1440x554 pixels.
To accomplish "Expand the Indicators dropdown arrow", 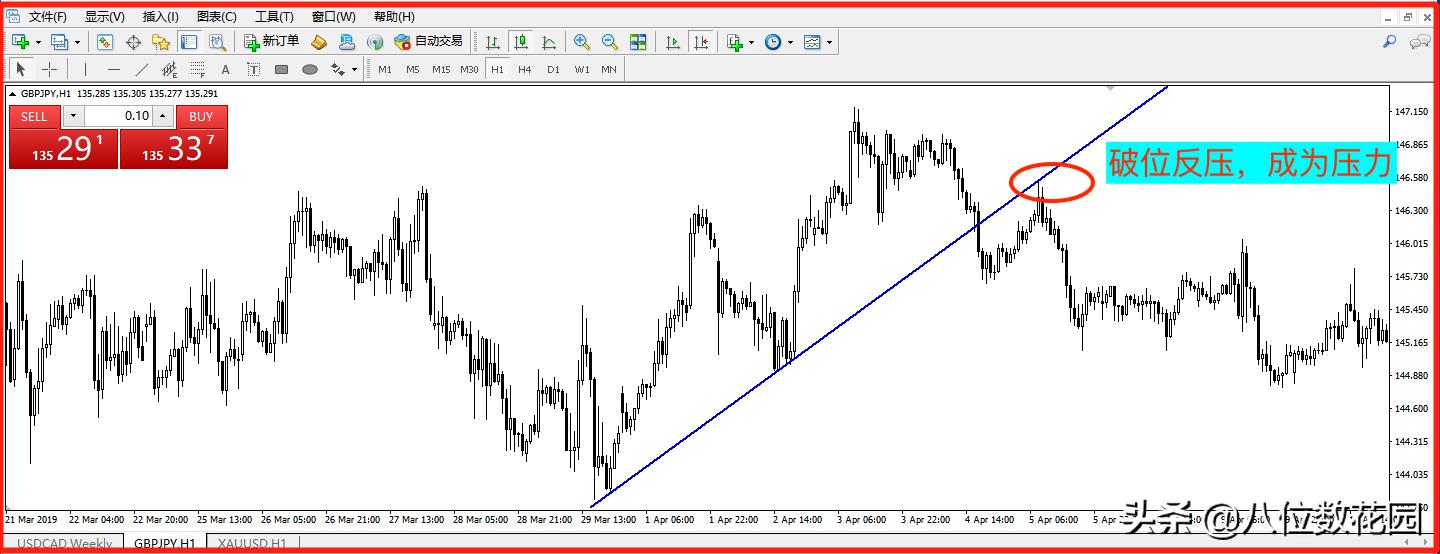I will 752,42.
